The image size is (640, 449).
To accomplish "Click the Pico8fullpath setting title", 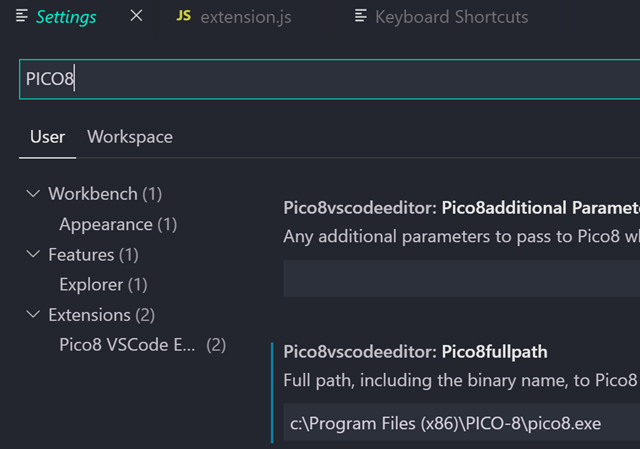I will click(x=415, y=352).
